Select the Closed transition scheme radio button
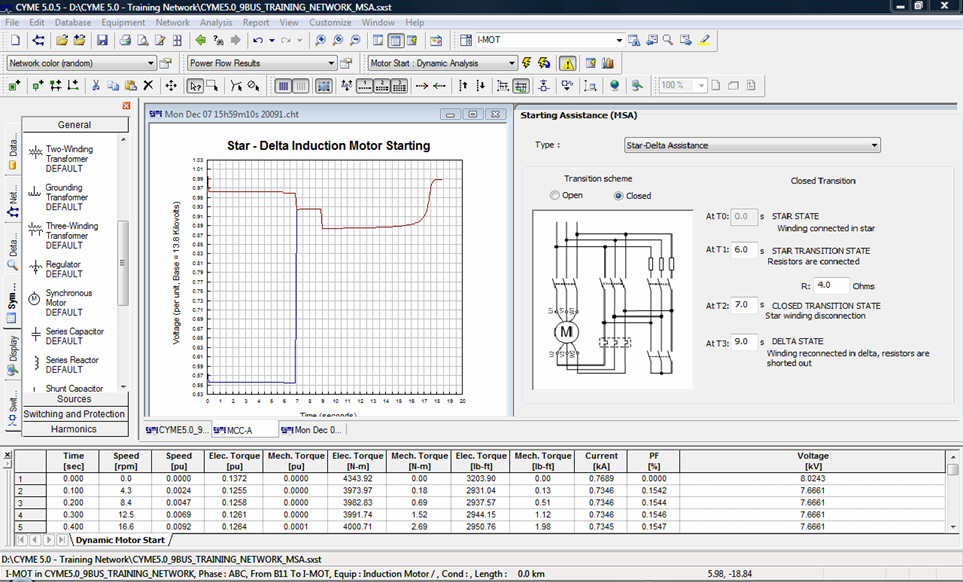Viewport: 963px width, 582px height. 619,196
